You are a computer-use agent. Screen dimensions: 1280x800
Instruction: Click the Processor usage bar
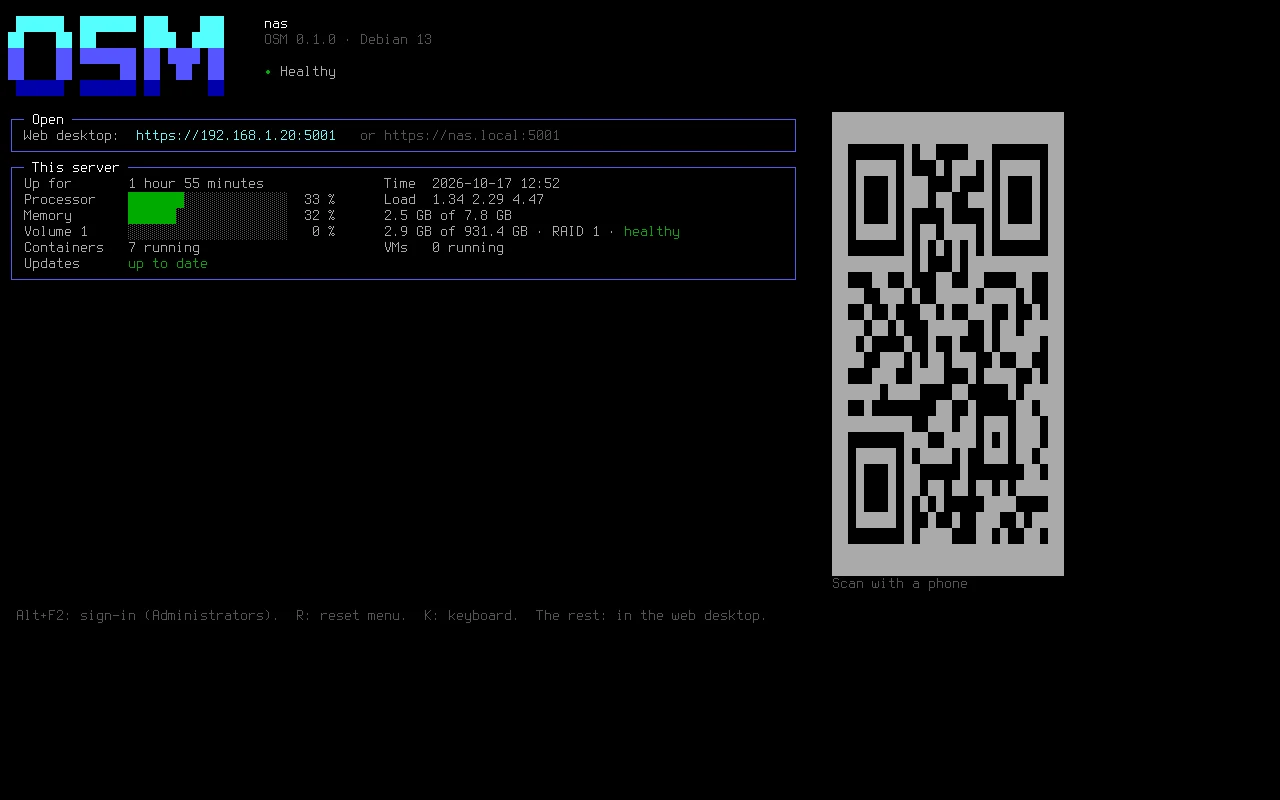208,200
